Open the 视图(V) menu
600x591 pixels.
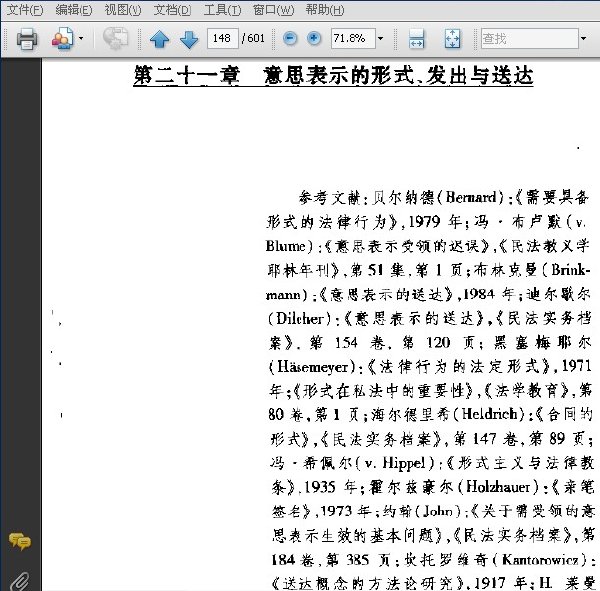[x=123, y=10]
